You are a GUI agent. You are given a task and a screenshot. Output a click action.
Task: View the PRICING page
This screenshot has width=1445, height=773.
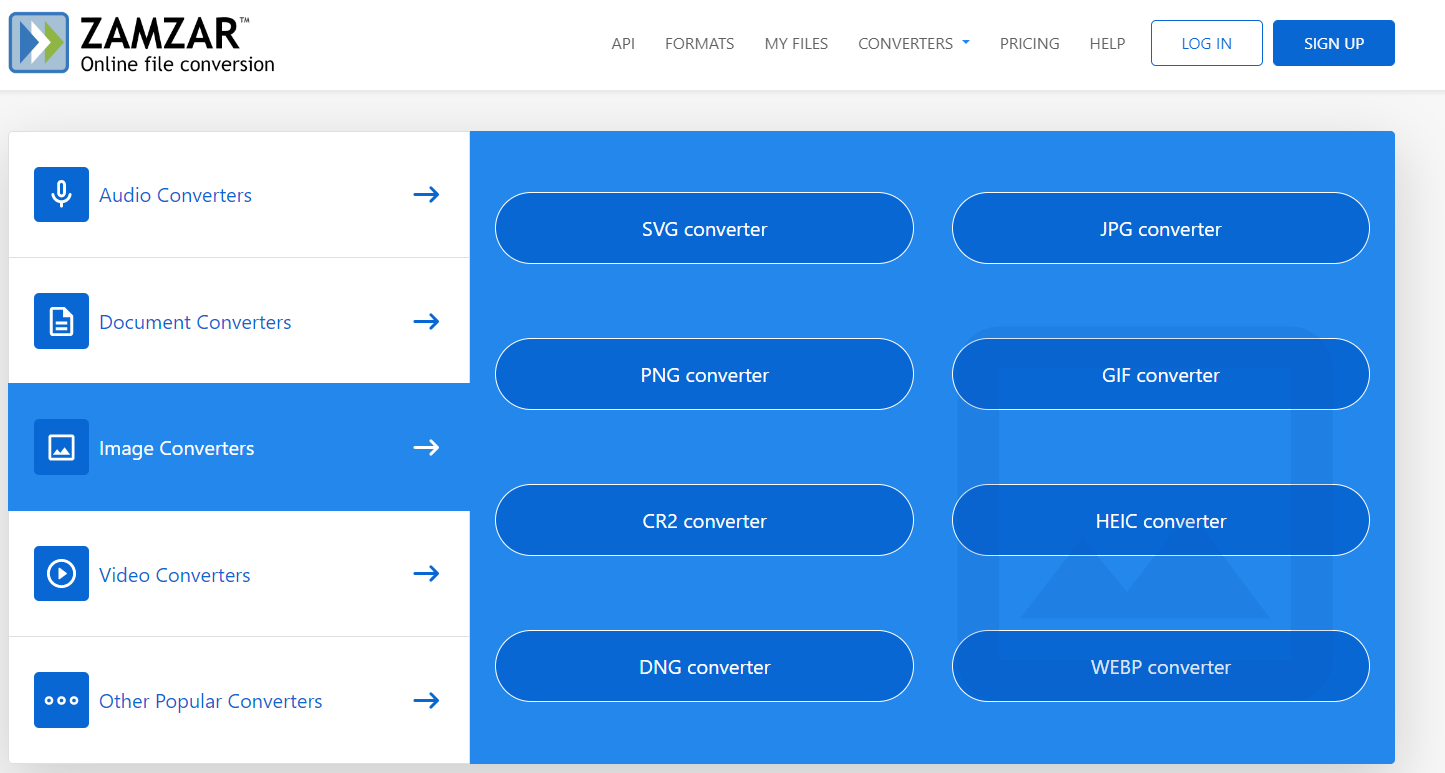[x=1030, y=44]
